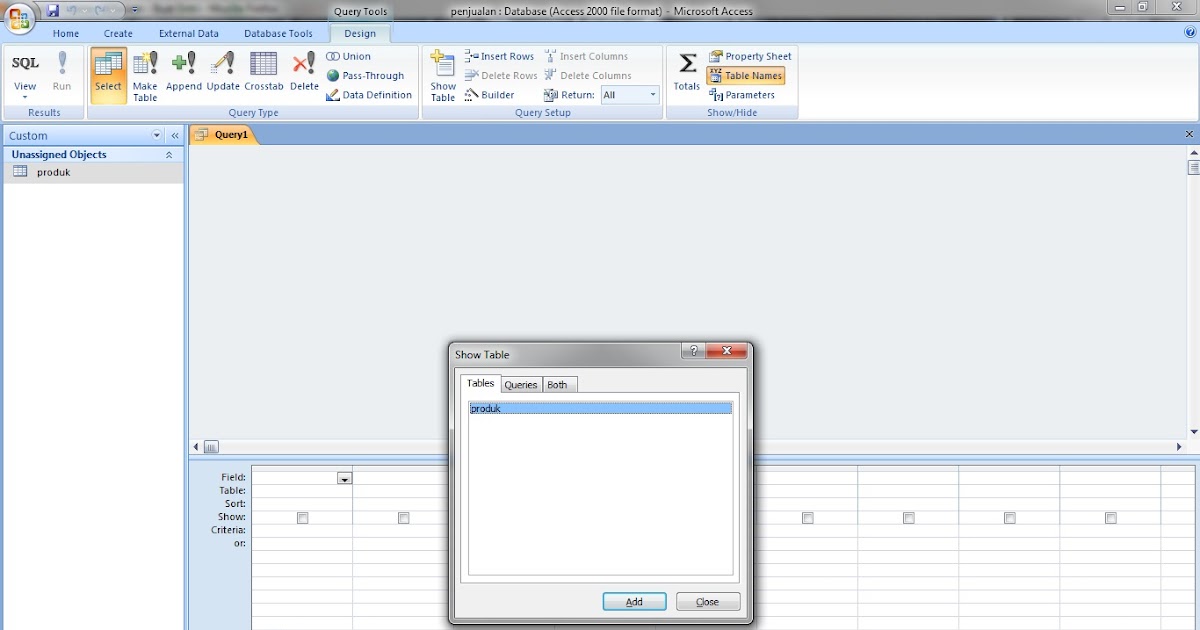Click Insert Columns in Query Setup
The width and height of the screenshot is (1200, 630).
pyautogui.click(x=586, y=56)
